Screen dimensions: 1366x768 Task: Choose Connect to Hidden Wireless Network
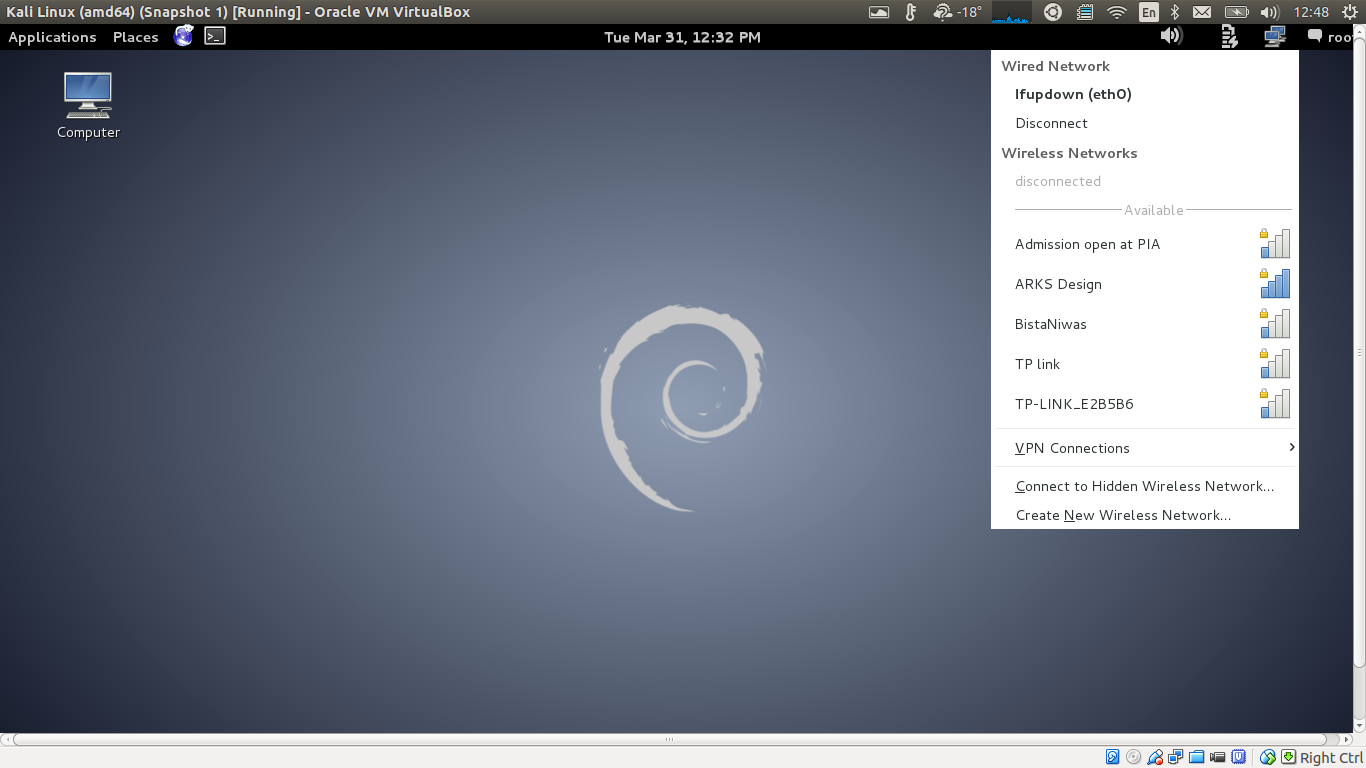(x=1144, y=486)
